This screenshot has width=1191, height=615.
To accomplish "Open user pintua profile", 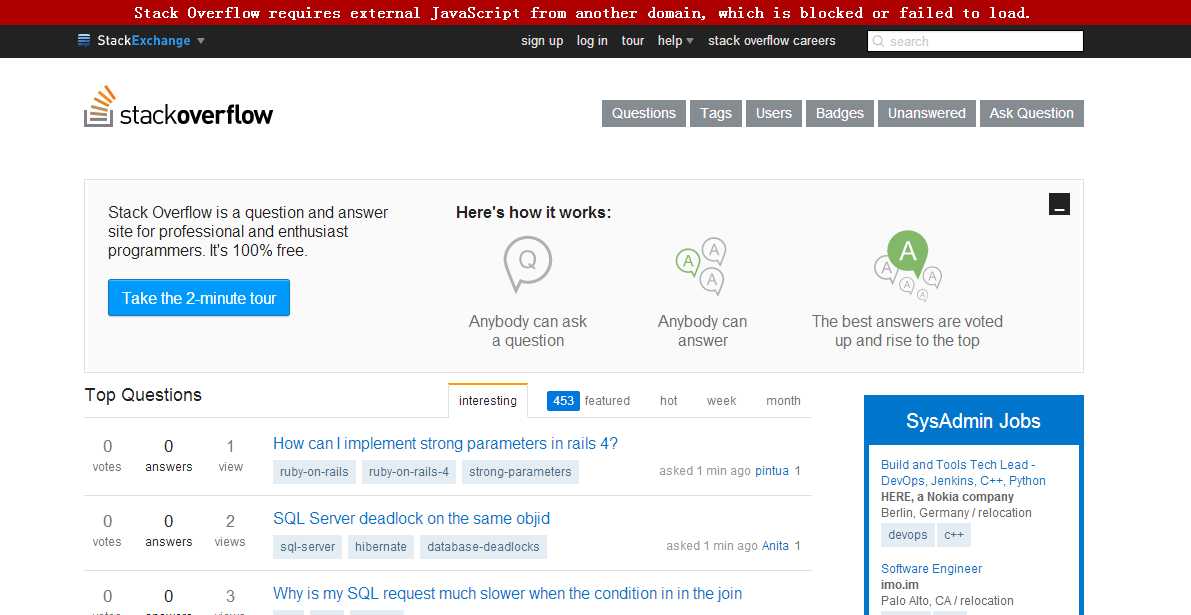I will (772, 471).
